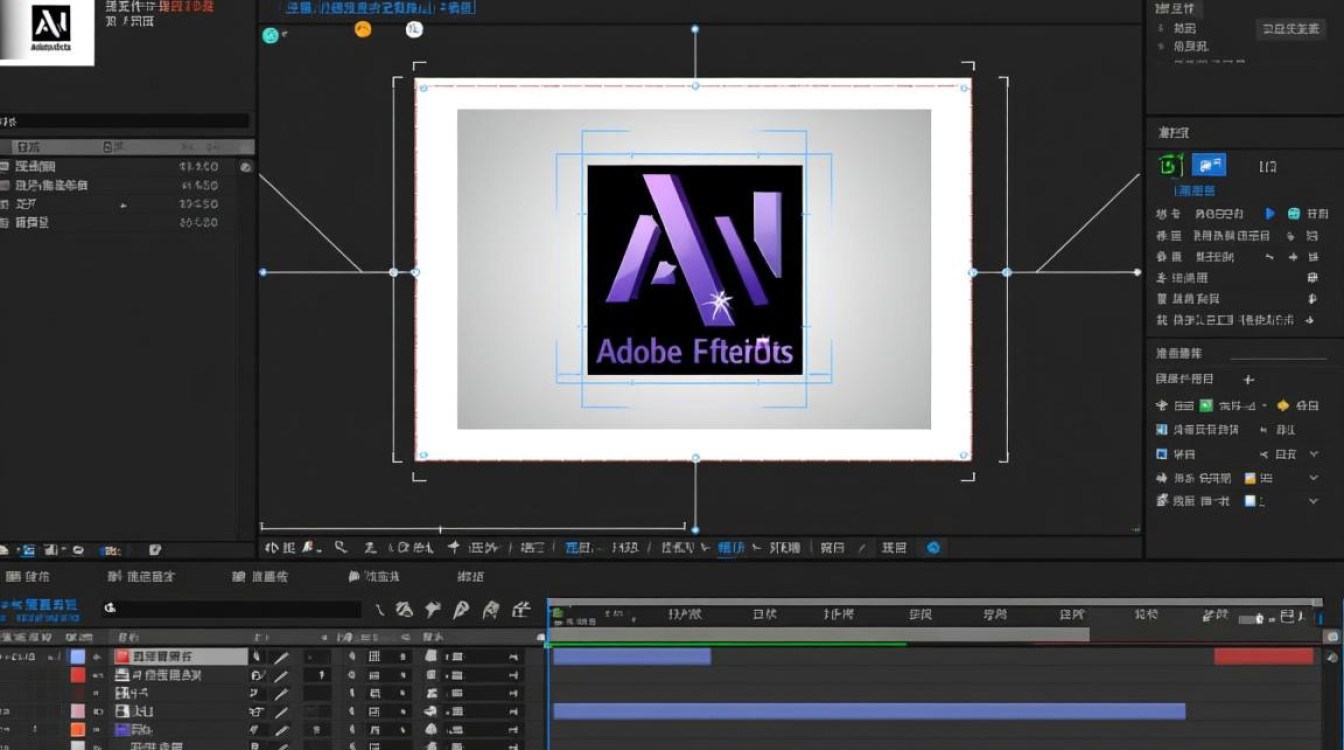Click the white circle icon above the viewer
Viewport: 1344px width, 750px height.
[414, 30]
